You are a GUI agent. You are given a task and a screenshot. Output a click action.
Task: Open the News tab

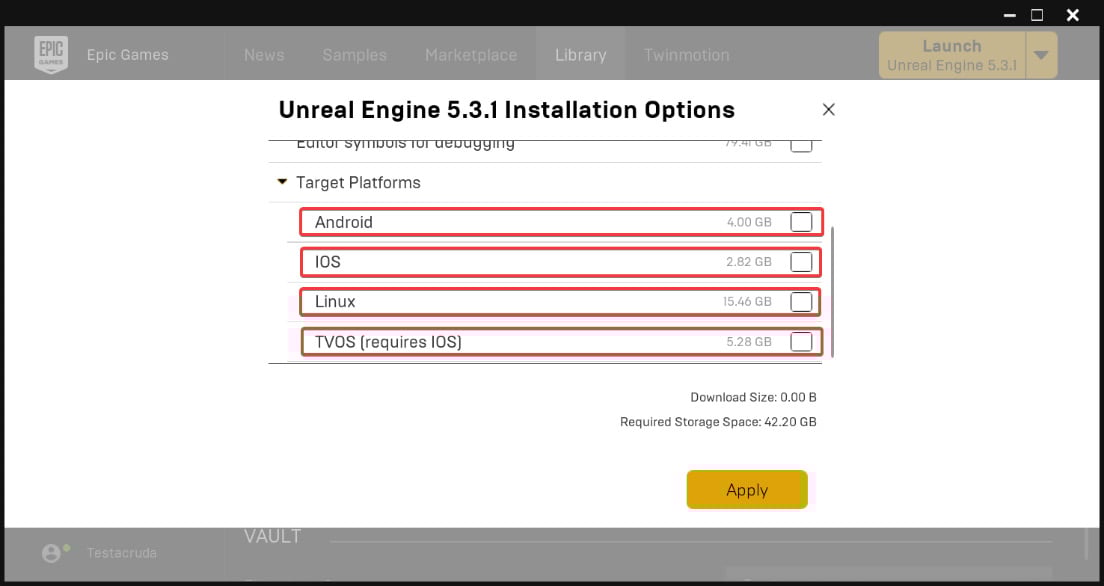[x=264, y=55]
